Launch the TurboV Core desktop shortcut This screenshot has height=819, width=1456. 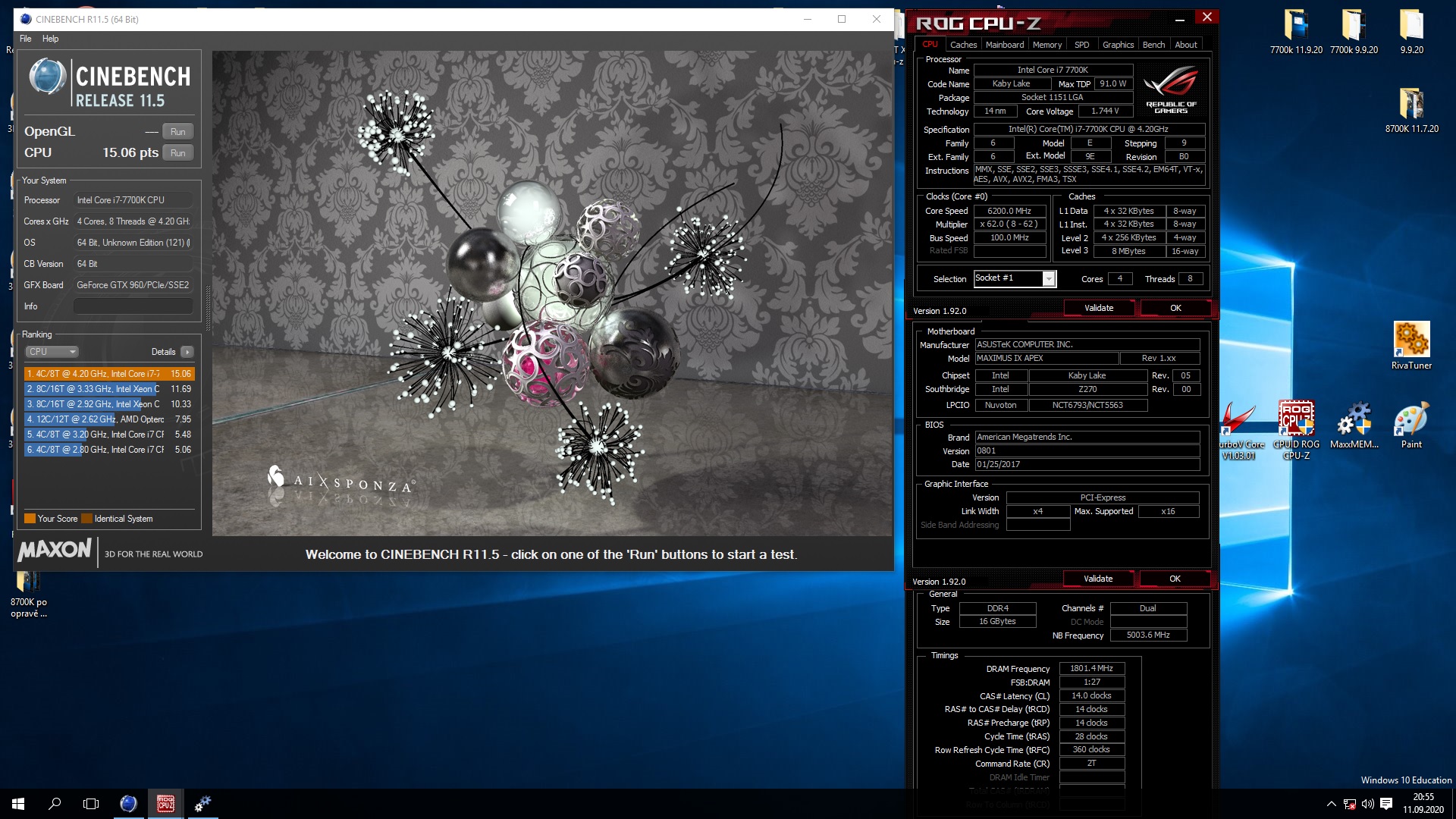click(x=1239, y=430)
